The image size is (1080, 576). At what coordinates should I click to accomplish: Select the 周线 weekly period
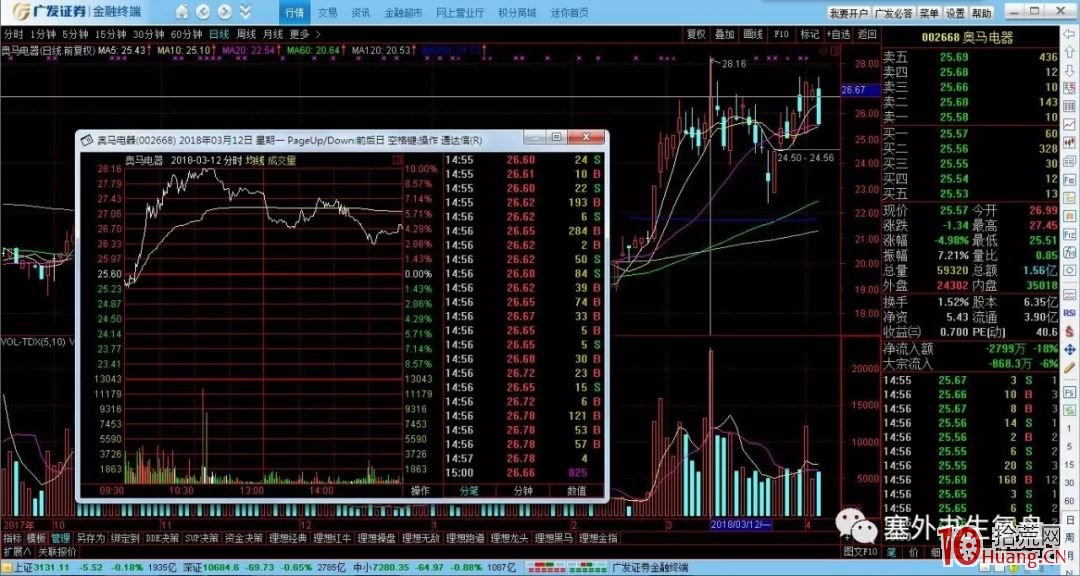click(246, 34)
